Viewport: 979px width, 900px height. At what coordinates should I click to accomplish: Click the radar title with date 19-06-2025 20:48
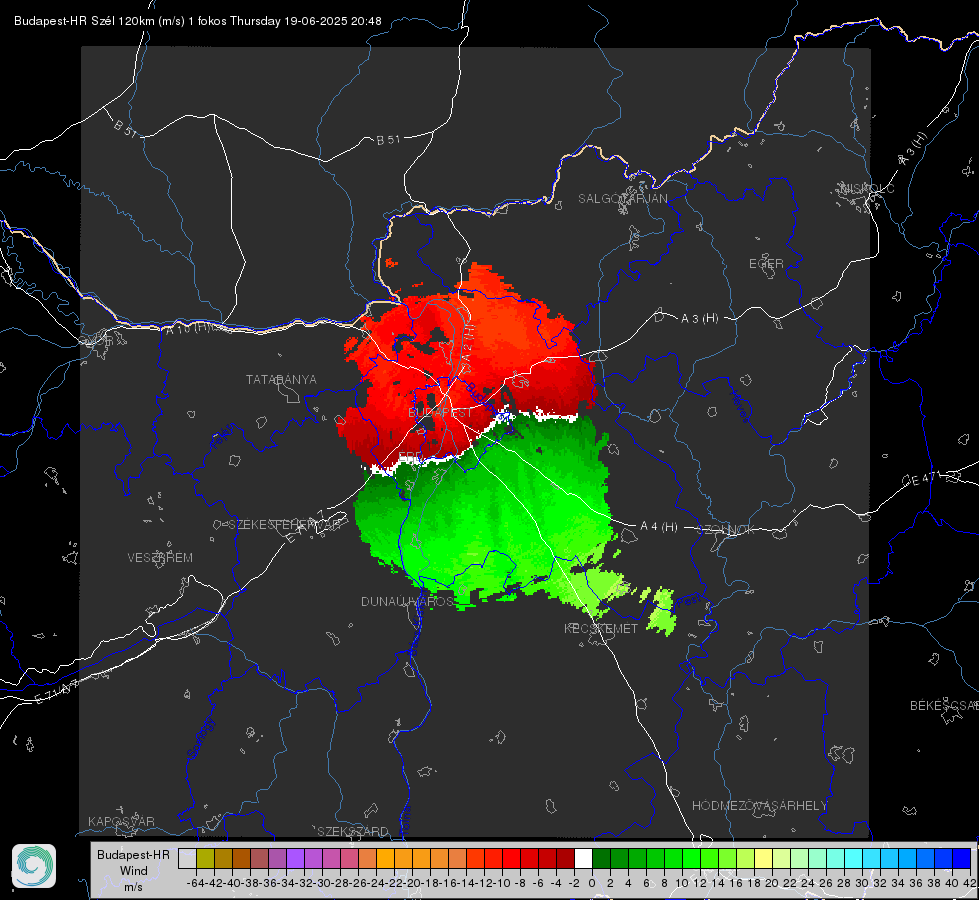197,21
